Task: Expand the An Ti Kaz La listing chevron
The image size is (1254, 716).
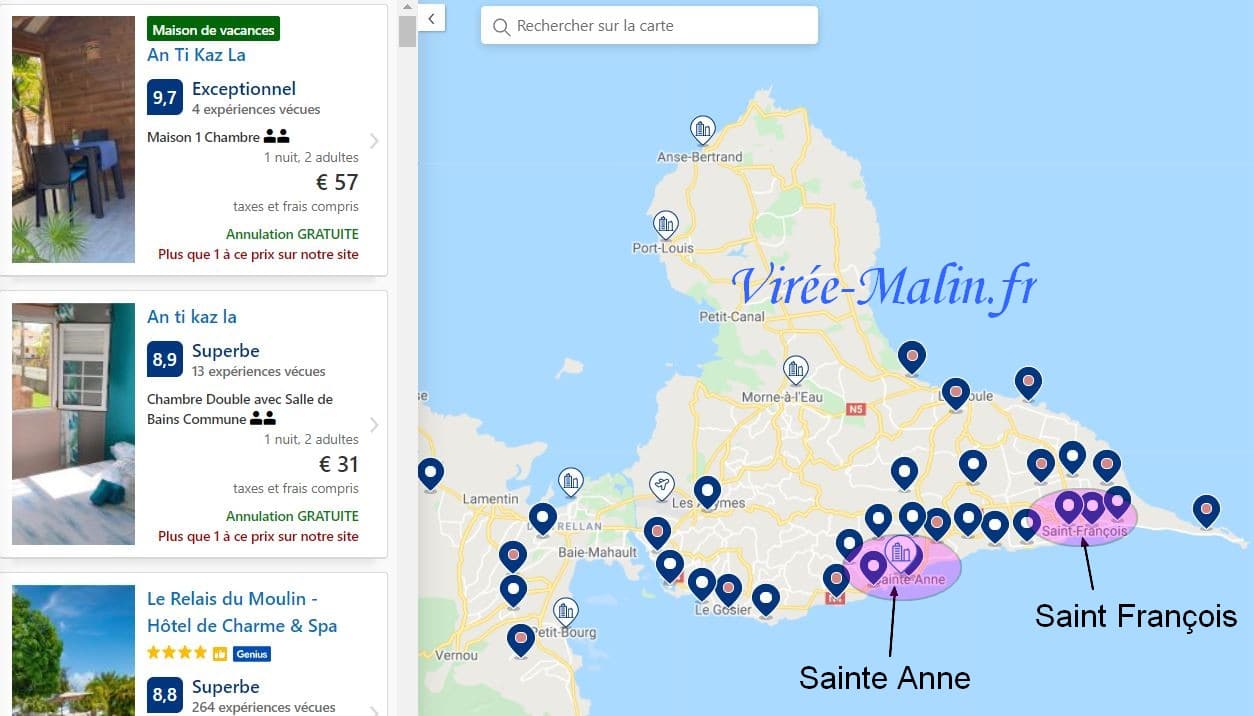Action: (x=374, y=141)
